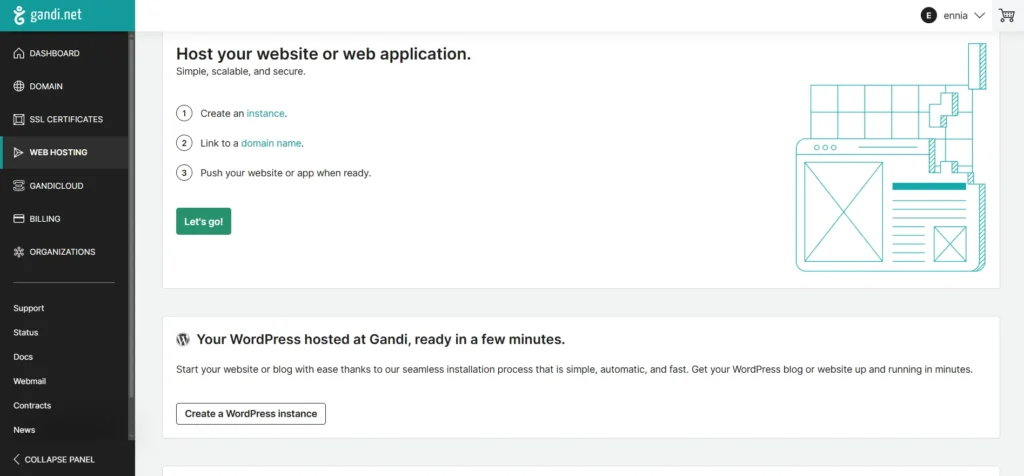This screenshot has width=1024, height=476.
Task: Click the Domain globe icon
Action: 19,86
